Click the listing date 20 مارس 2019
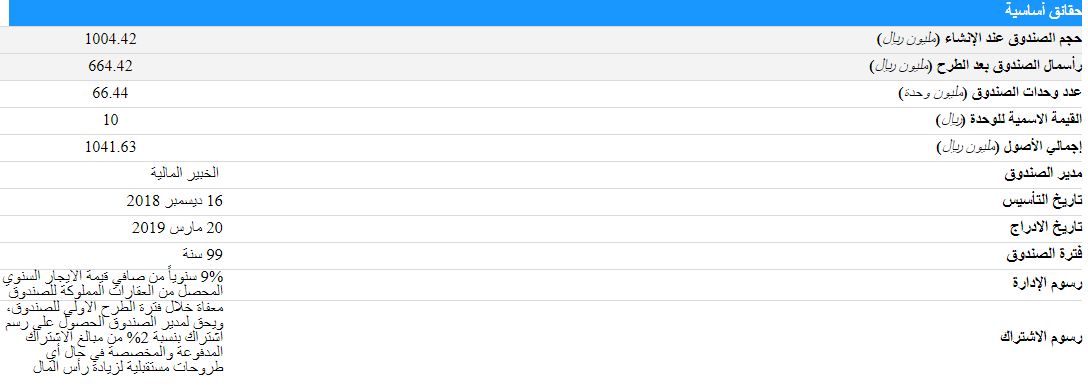1088x386 pixels. [178, 228]
